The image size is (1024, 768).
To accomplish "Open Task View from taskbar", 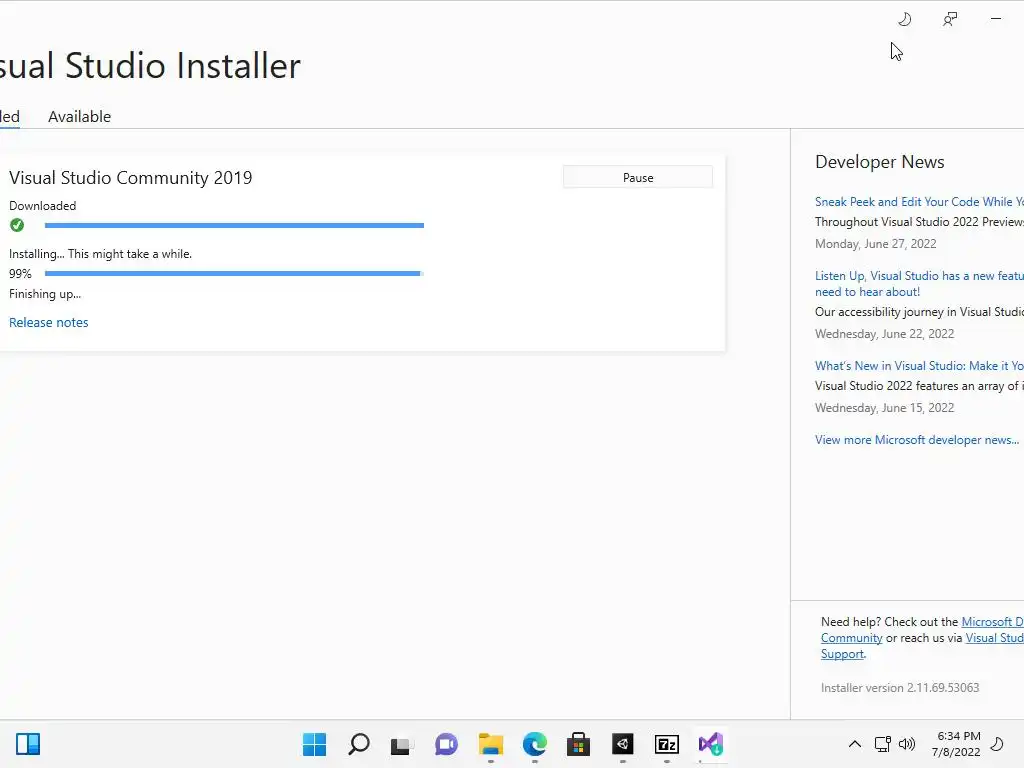I will [402, 744].
